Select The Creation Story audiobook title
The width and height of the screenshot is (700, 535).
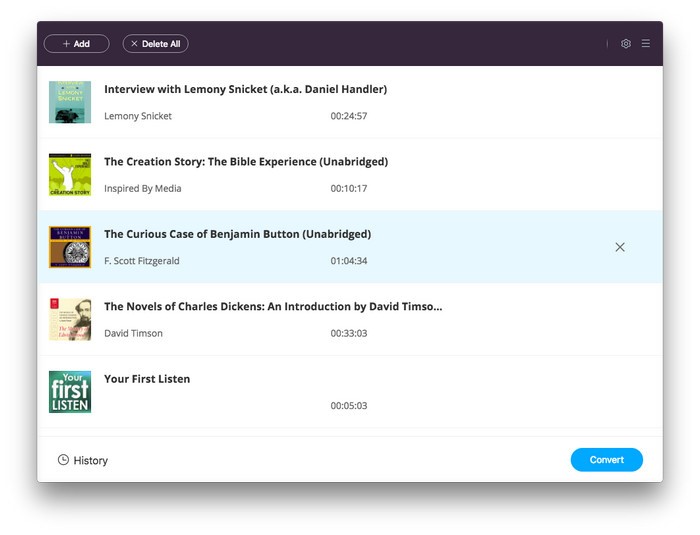(x=246, y=162)
